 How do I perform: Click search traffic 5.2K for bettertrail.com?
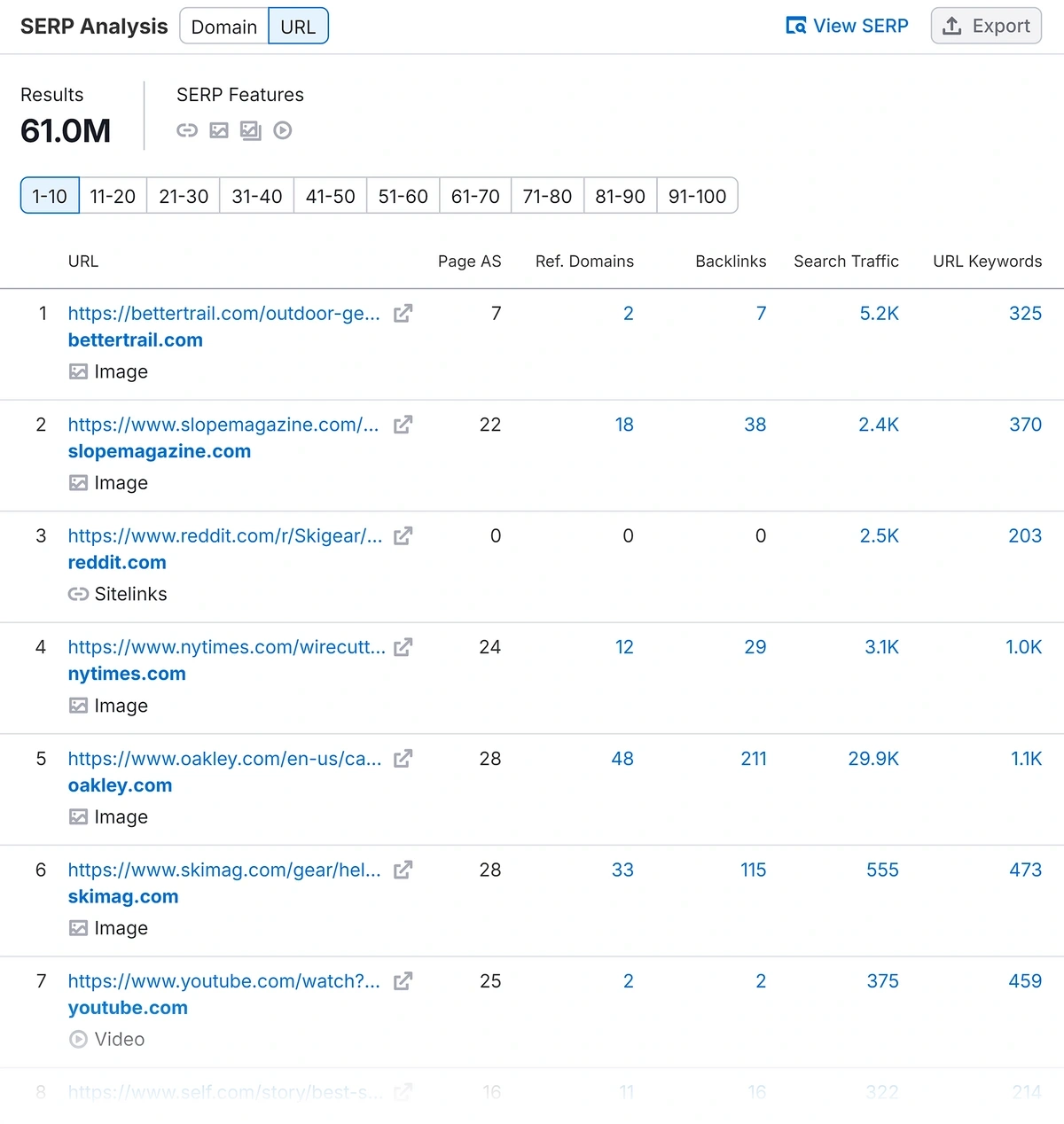point(879,313)
